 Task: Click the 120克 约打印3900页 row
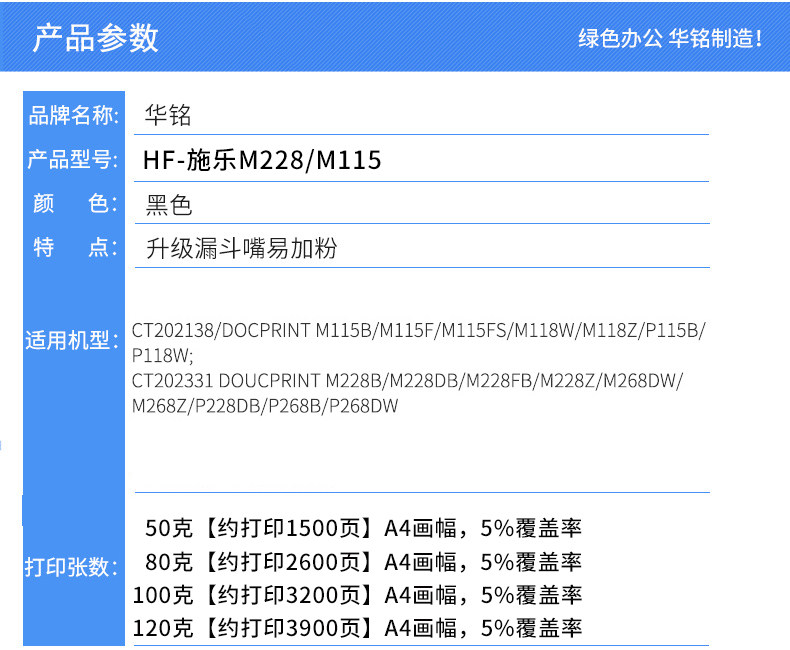(x=357, y=628)
